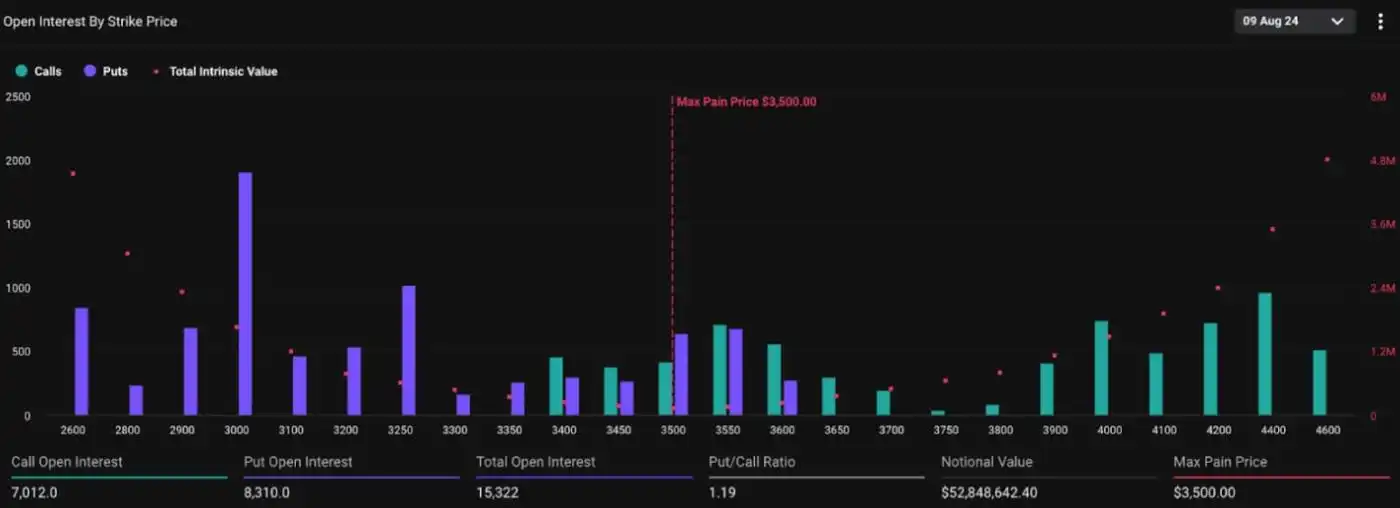This screenshot has height=508, width=1400.
Task: Open the three-dot more options menu
Action: click(1381, 21)
